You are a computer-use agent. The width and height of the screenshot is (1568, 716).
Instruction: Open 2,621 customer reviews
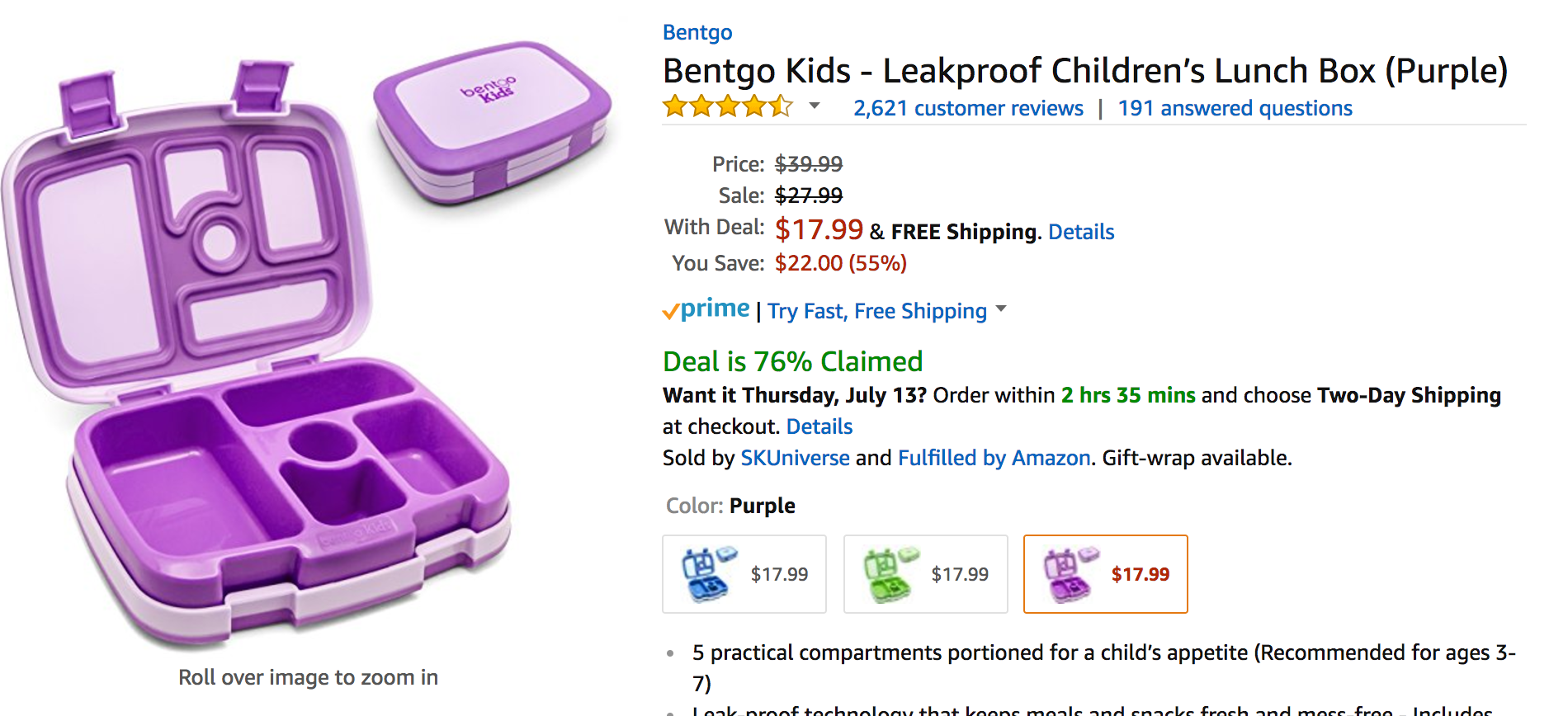[x=968, y=108]
